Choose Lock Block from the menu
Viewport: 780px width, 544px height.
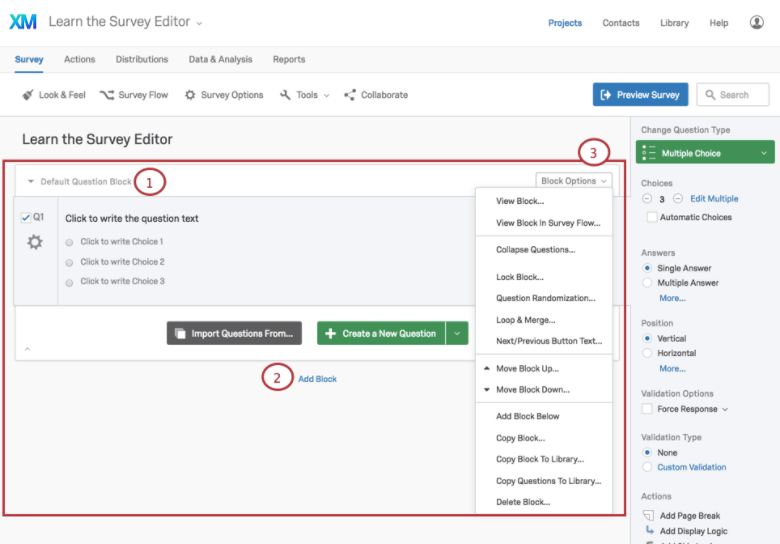click(520, 276)
